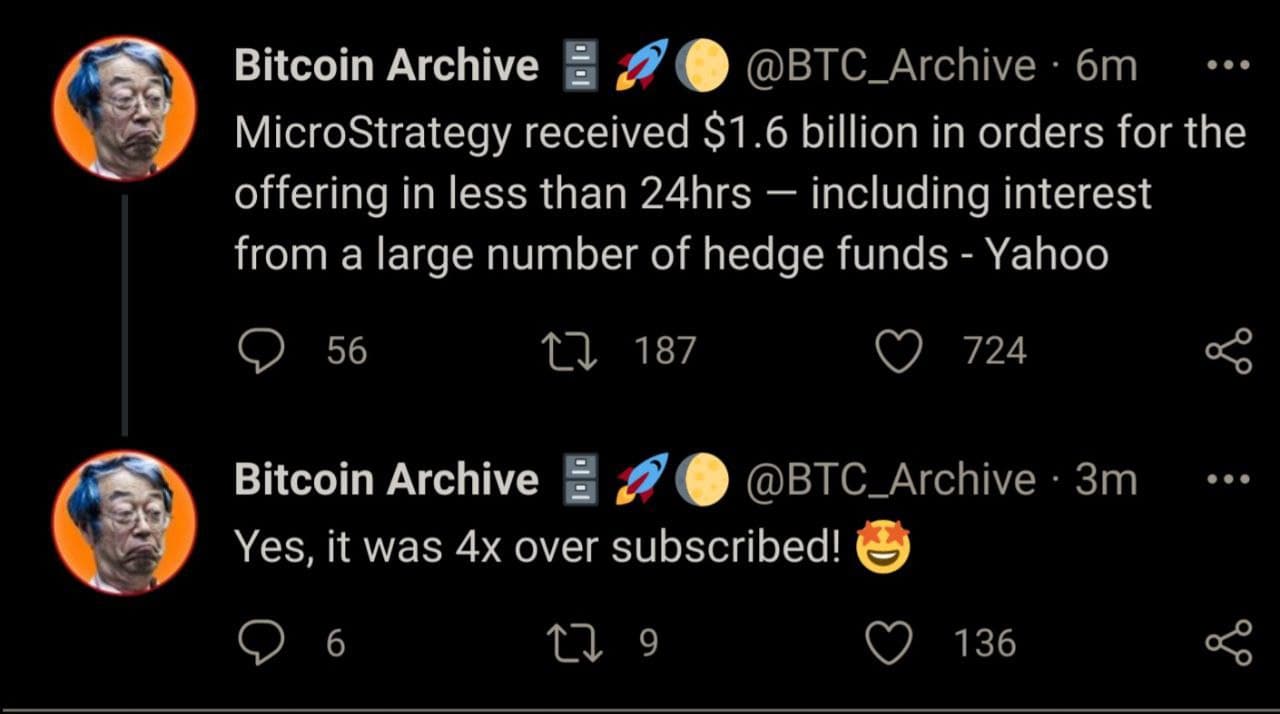This screenshot has width=1280, height=714.
Task: Like the '4x over subscribed' tweet
Action: [x=888, y=643]
